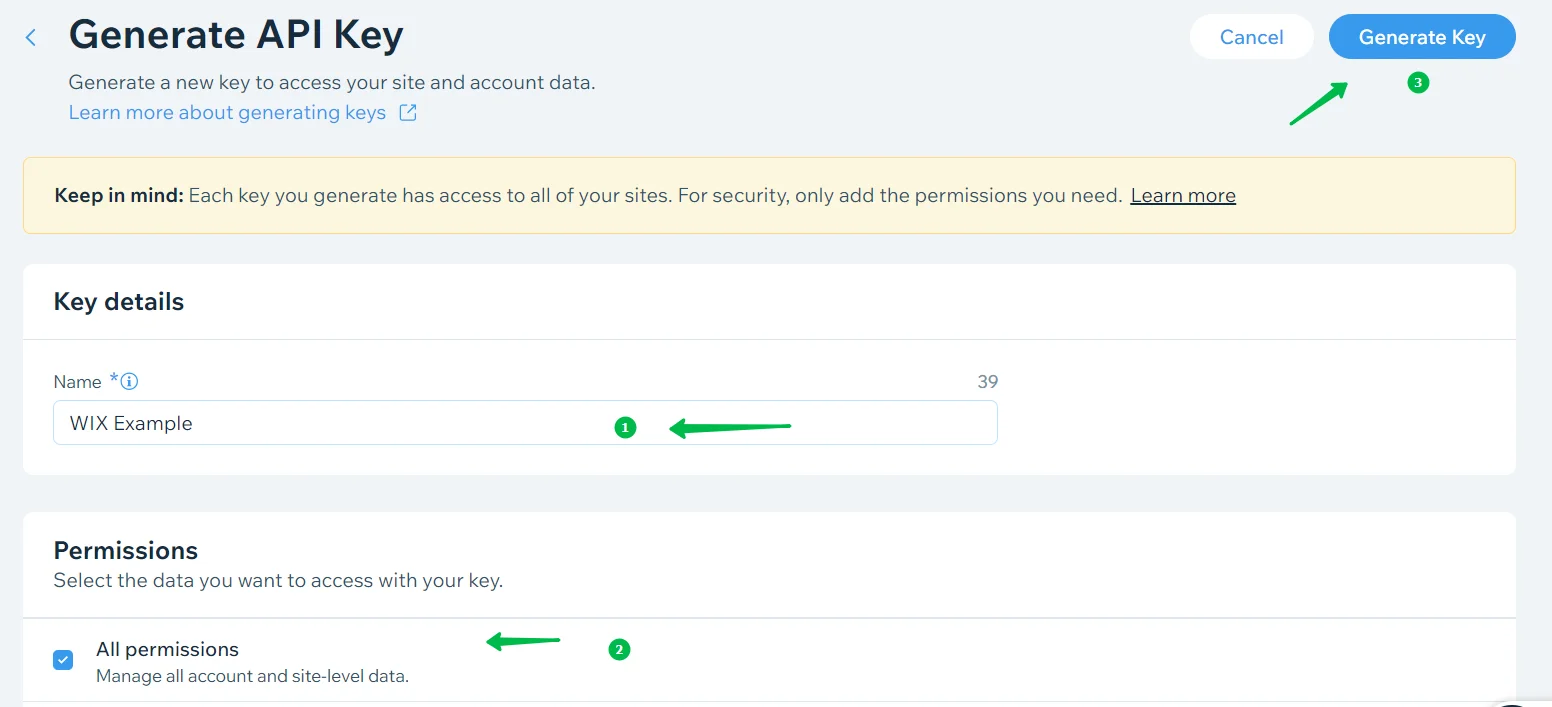Click the green numbered badge 3
This screenshot has height=707, width=1552.
[x=1418, y=83]
